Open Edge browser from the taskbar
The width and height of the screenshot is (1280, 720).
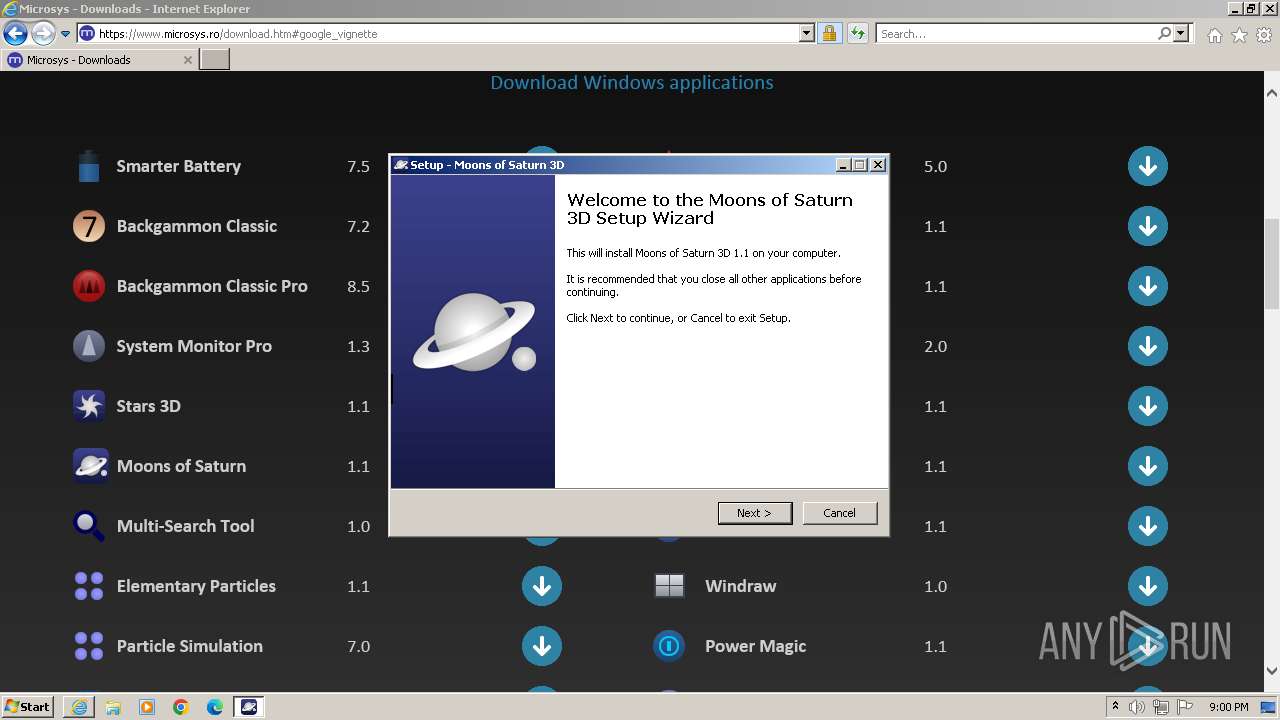pyautogui.click(x=215, y=707)
